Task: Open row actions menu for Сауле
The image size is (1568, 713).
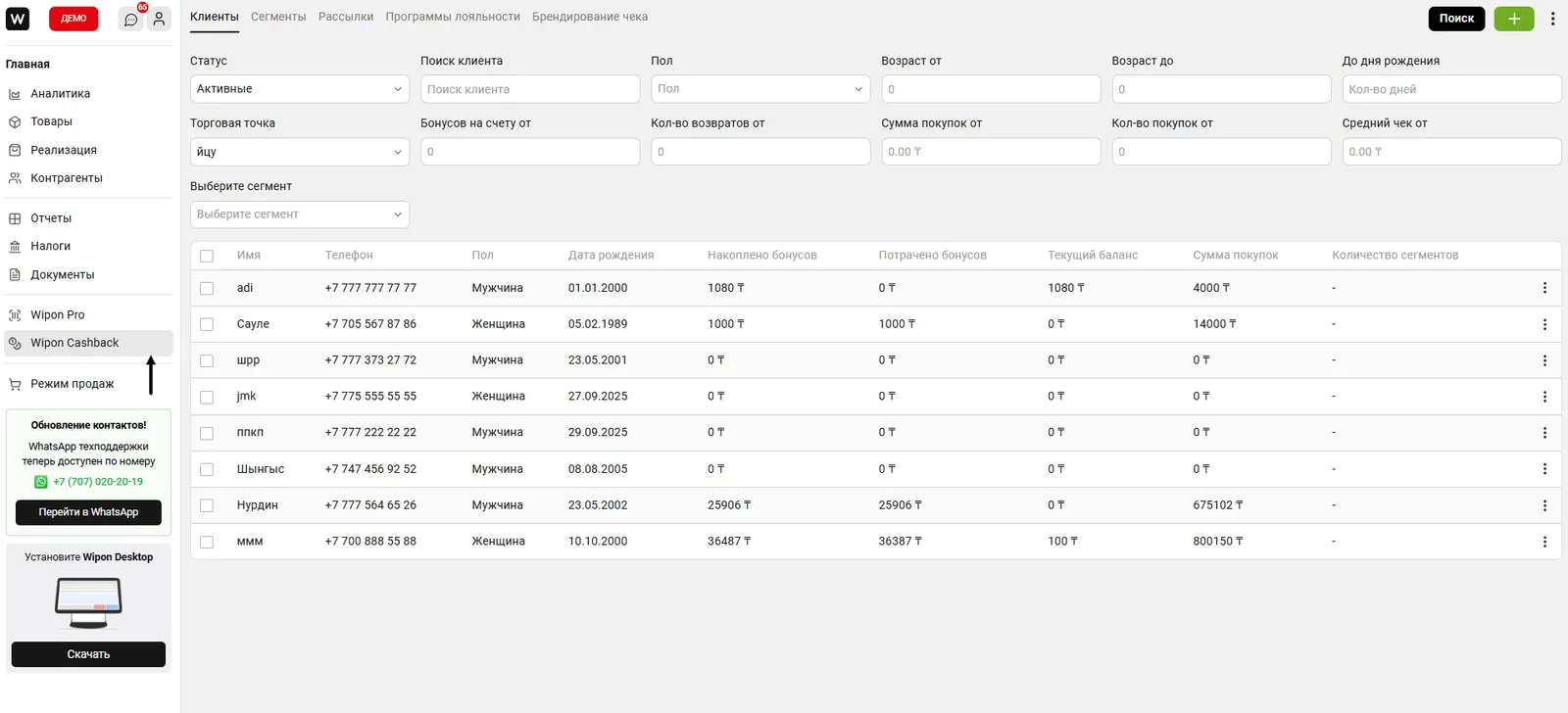Action: click(1544, 324)
